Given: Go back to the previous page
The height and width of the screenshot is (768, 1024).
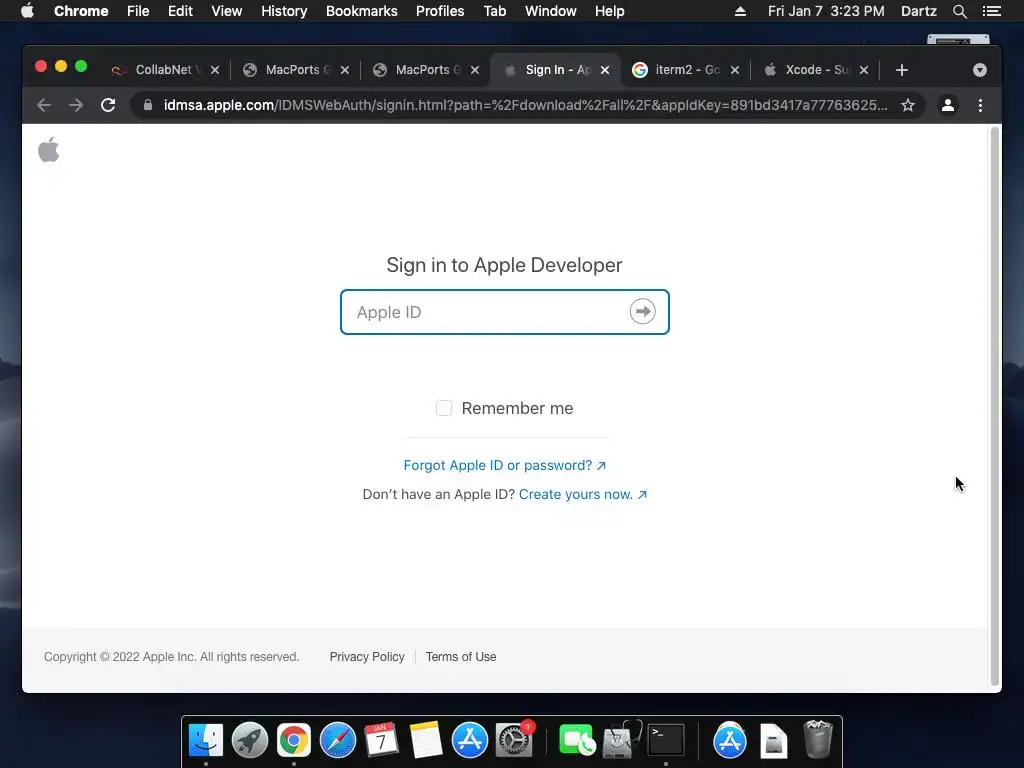Looking at the screenshot, I should point(44,105).
